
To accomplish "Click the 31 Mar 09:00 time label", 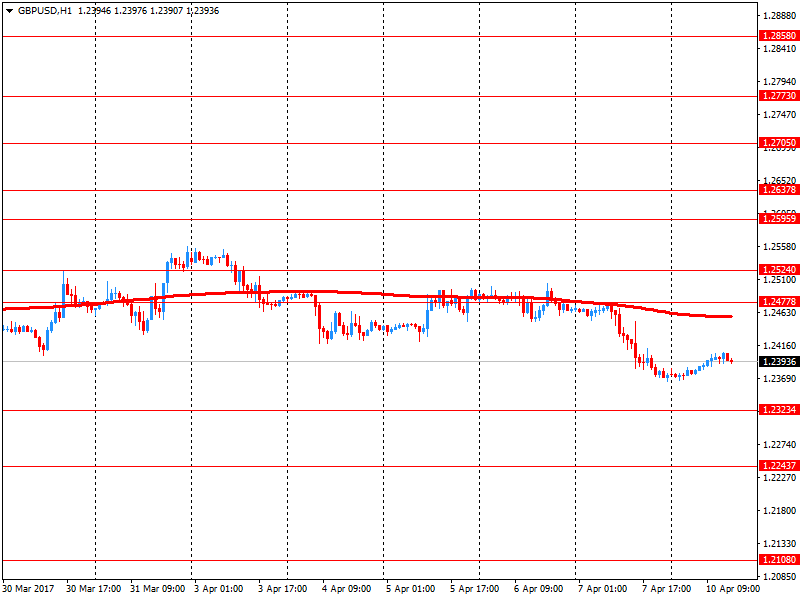I will point(157,589).
